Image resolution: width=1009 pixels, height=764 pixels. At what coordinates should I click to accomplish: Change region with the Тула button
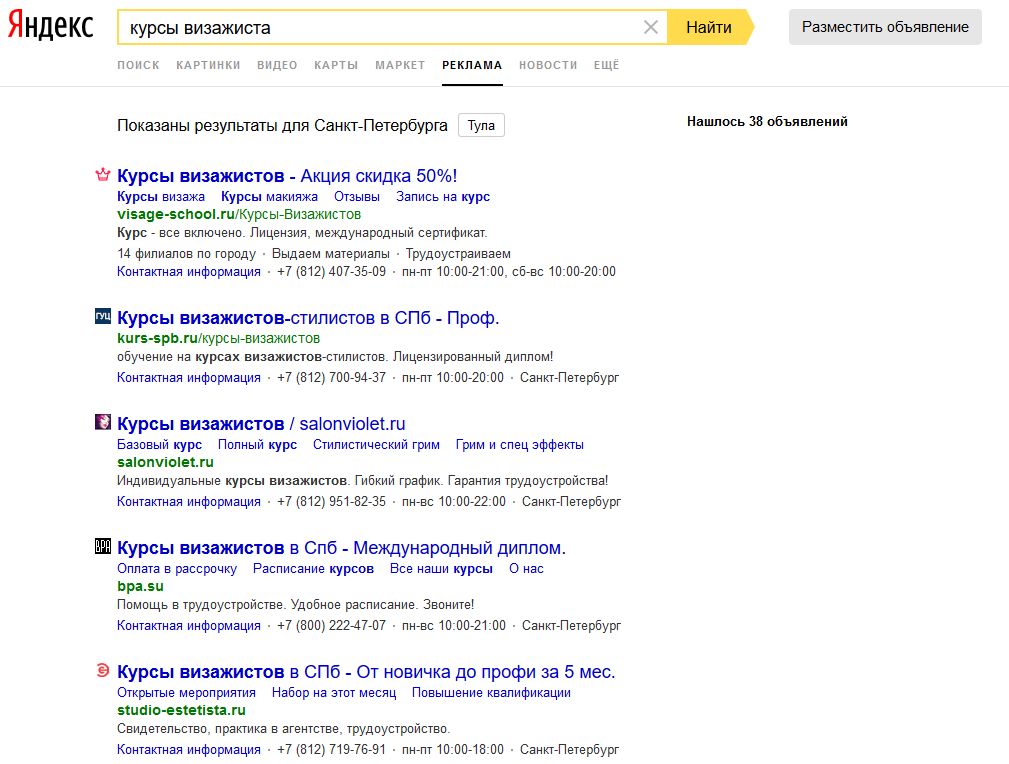coord(481,125)
